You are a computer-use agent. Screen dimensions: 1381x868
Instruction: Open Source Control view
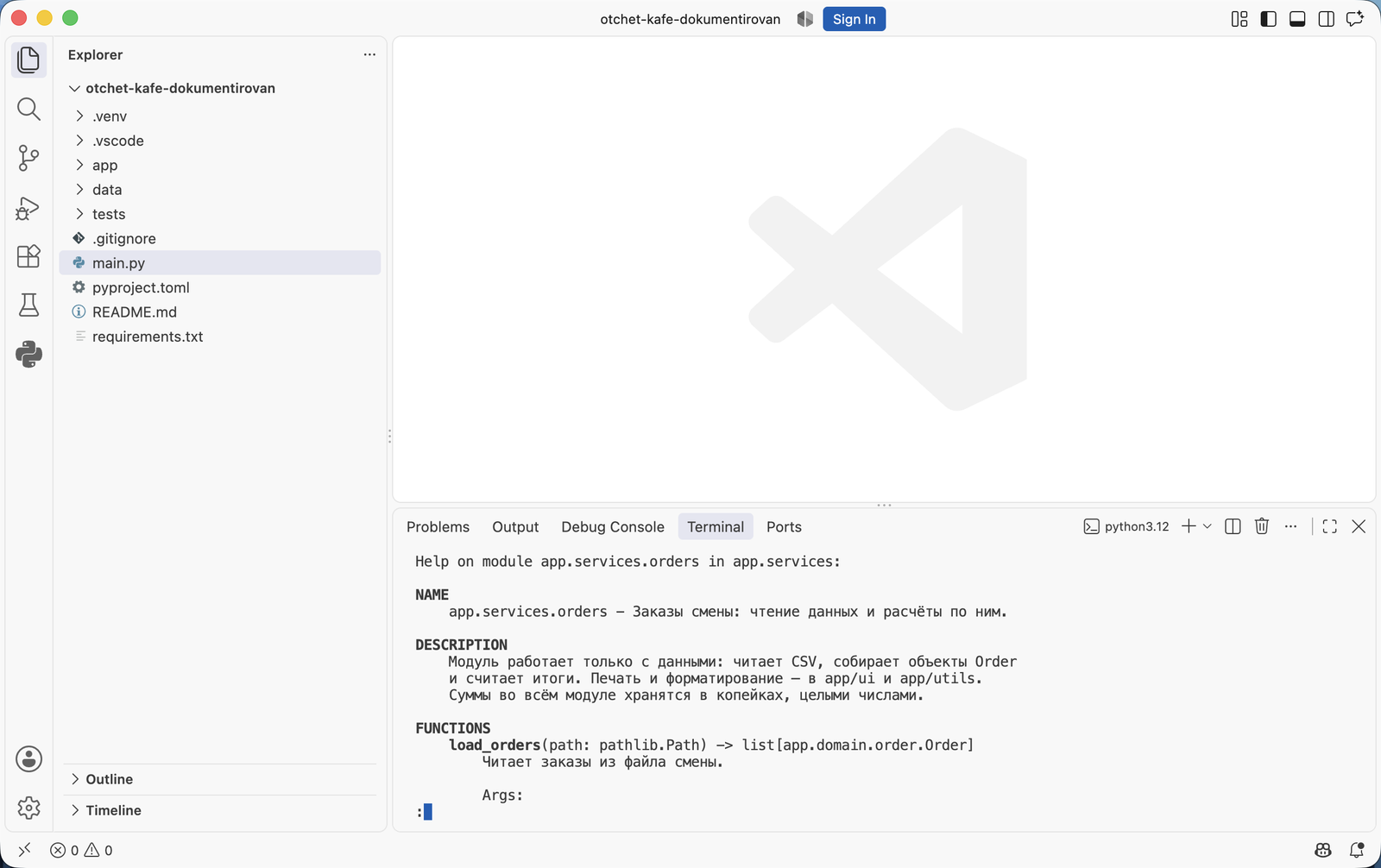28,158
